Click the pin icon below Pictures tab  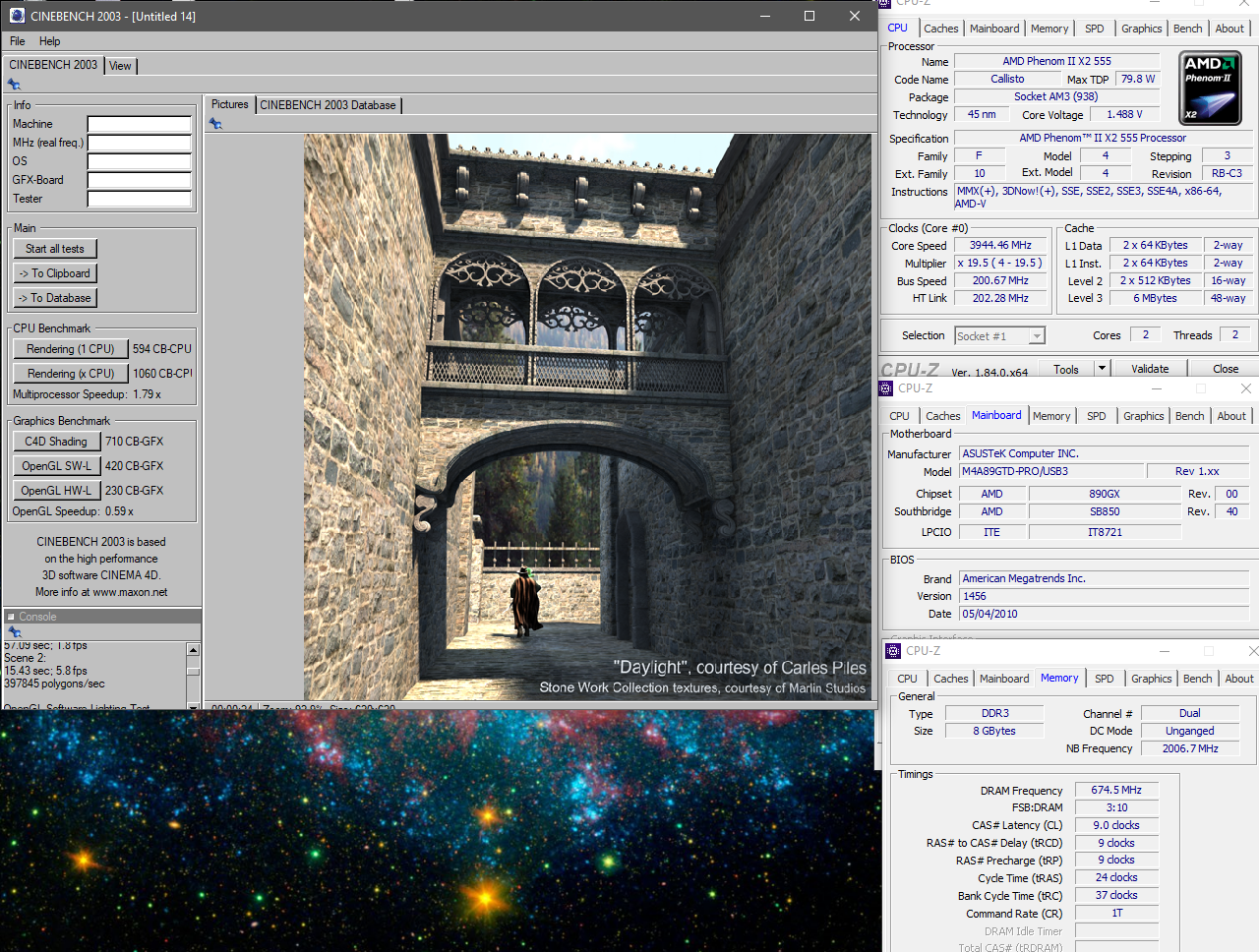coord(215,123)
